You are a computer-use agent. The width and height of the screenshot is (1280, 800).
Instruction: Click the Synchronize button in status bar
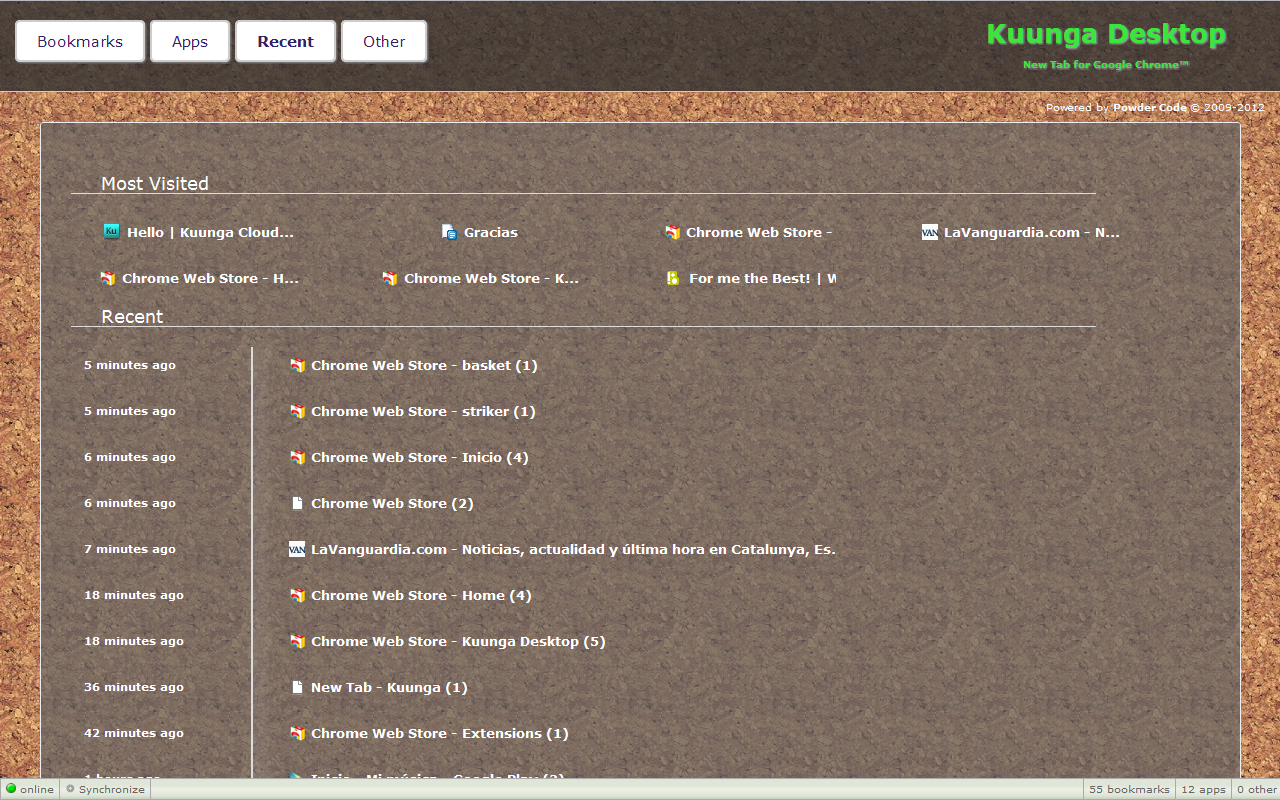pos(105,789)
